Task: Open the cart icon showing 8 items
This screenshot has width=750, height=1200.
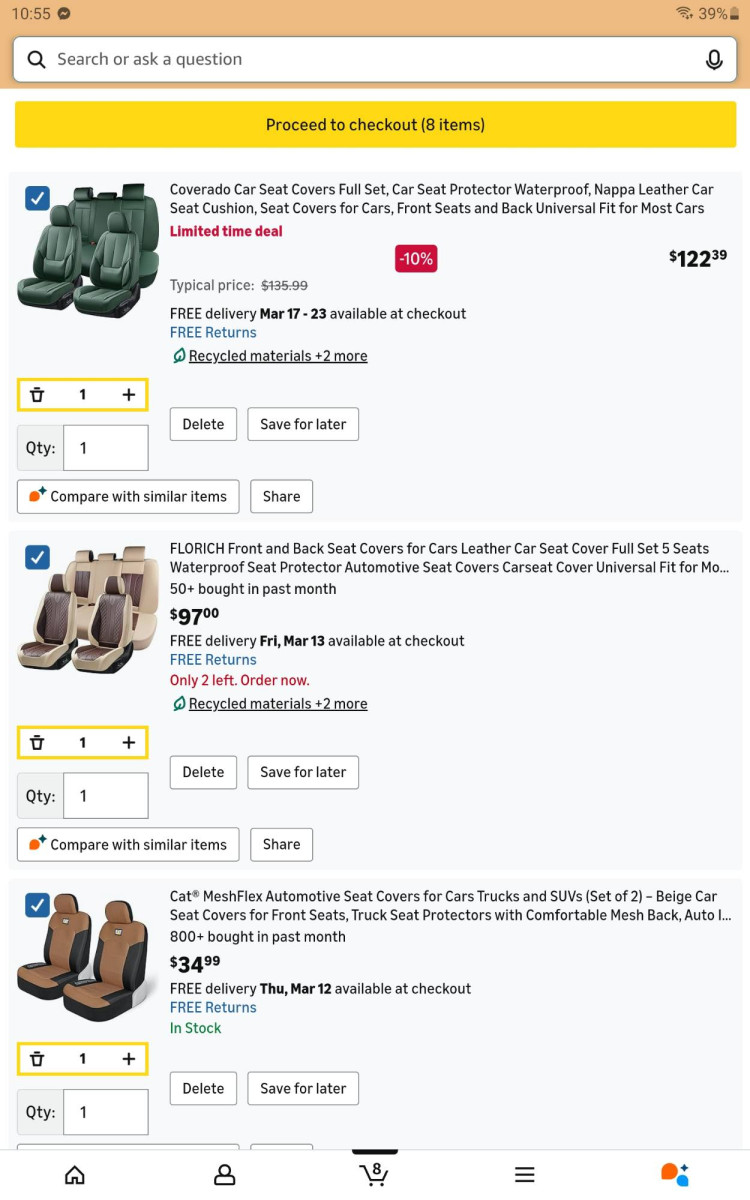Action: tap(374, 1173)
